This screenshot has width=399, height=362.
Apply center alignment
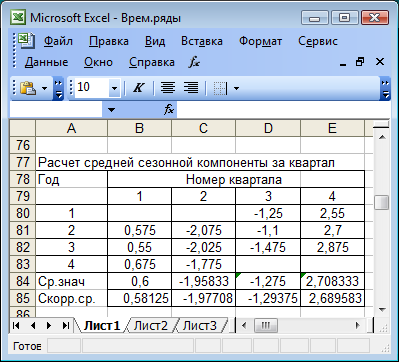(168, 88)
